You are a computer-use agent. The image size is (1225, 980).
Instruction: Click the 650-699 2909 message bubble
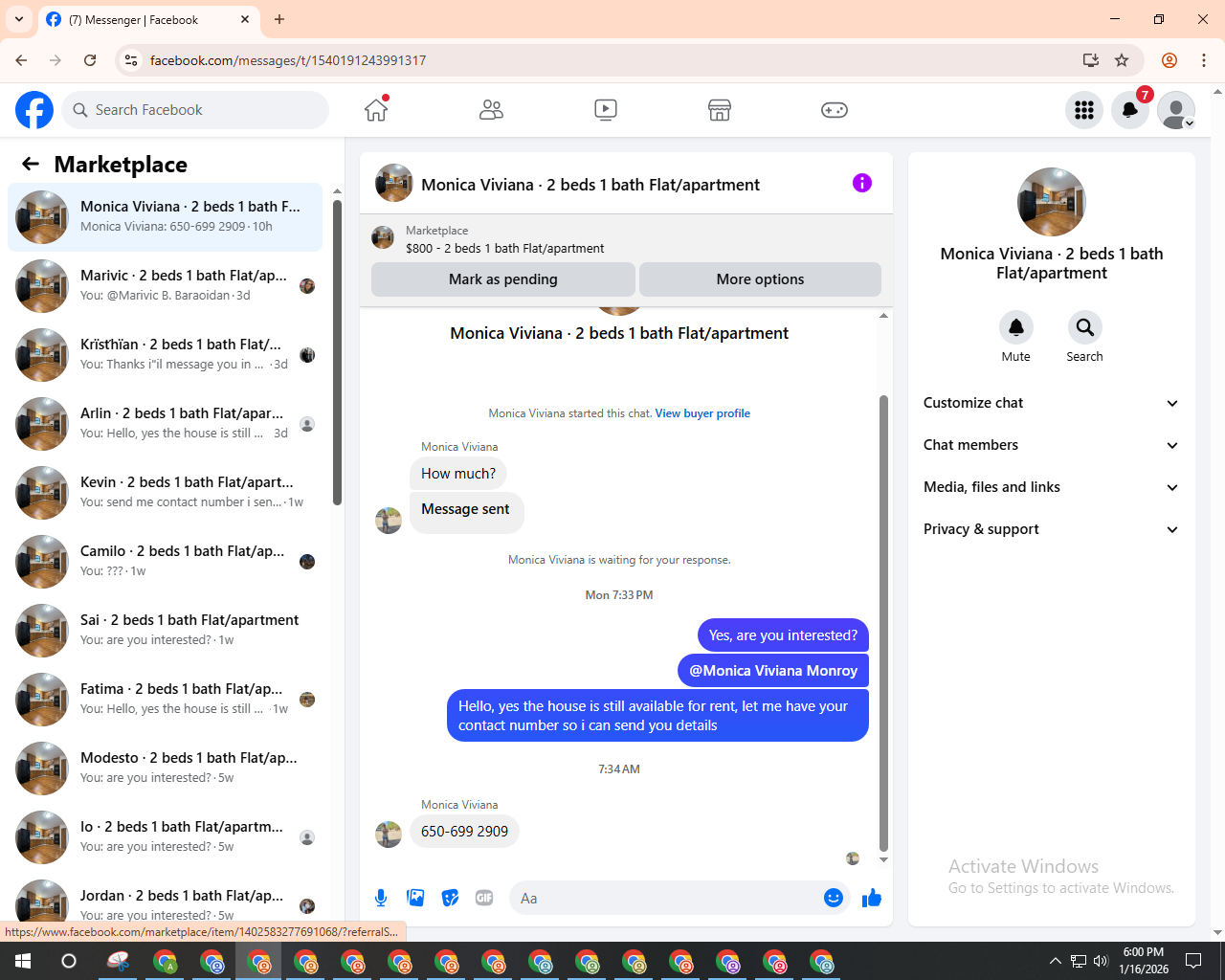(x=464, y=832)
